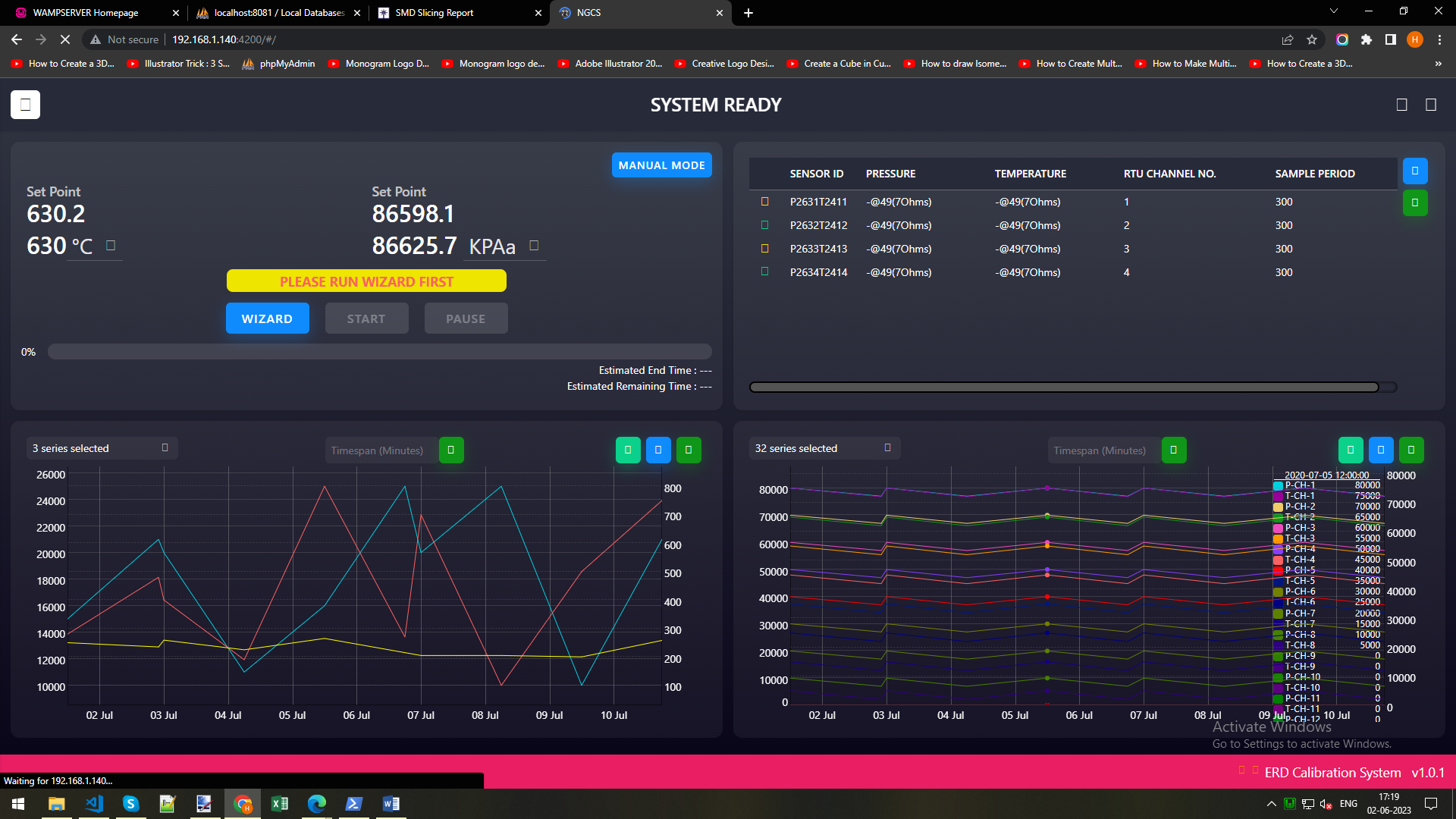This screenshot has height=819, width=1456.
Task: Click blue icon button above the 32-series chart
Action: click(1381, 450)
